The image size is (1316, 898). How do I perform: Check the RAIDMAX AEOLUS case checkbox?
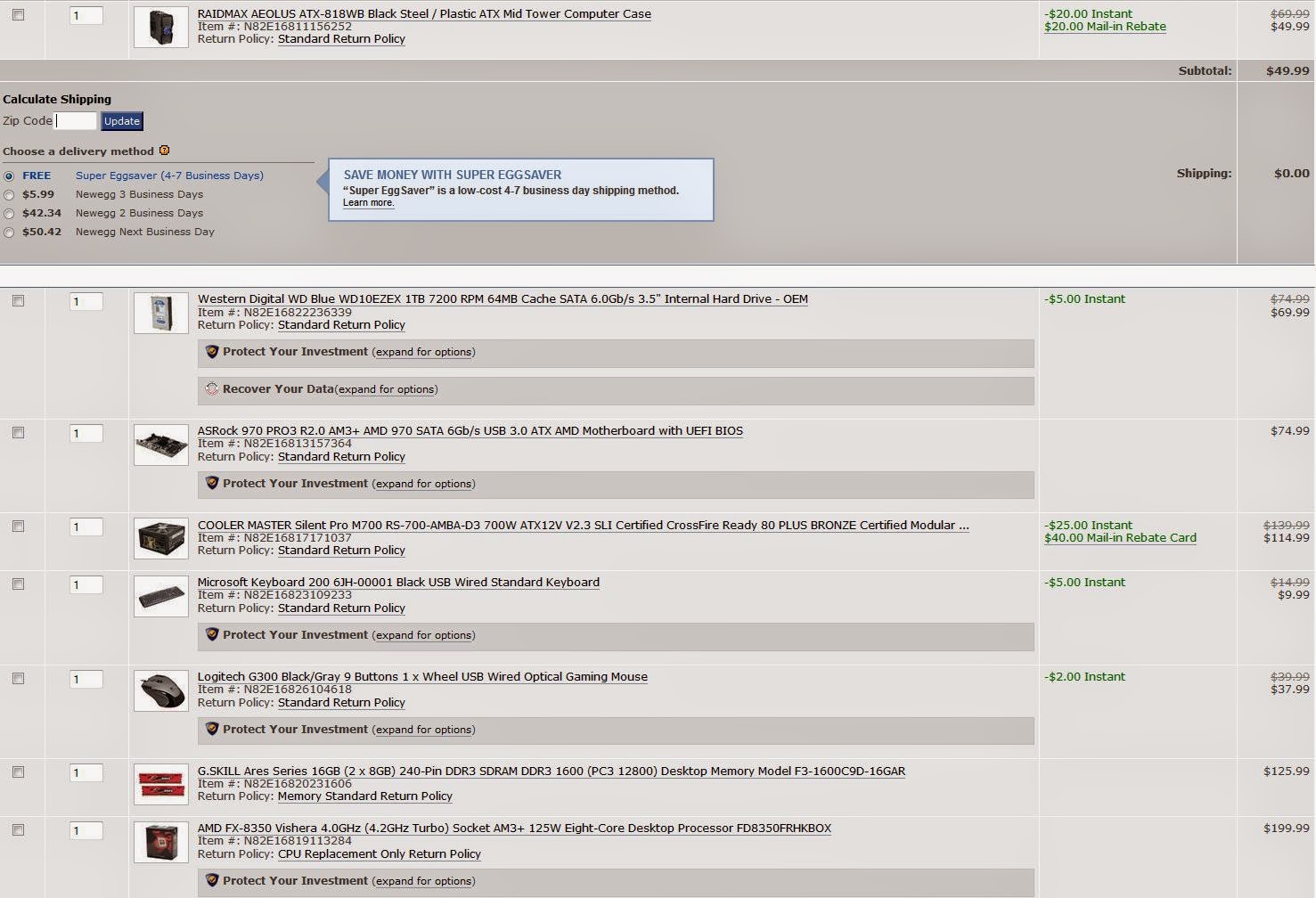click(18, 15)
